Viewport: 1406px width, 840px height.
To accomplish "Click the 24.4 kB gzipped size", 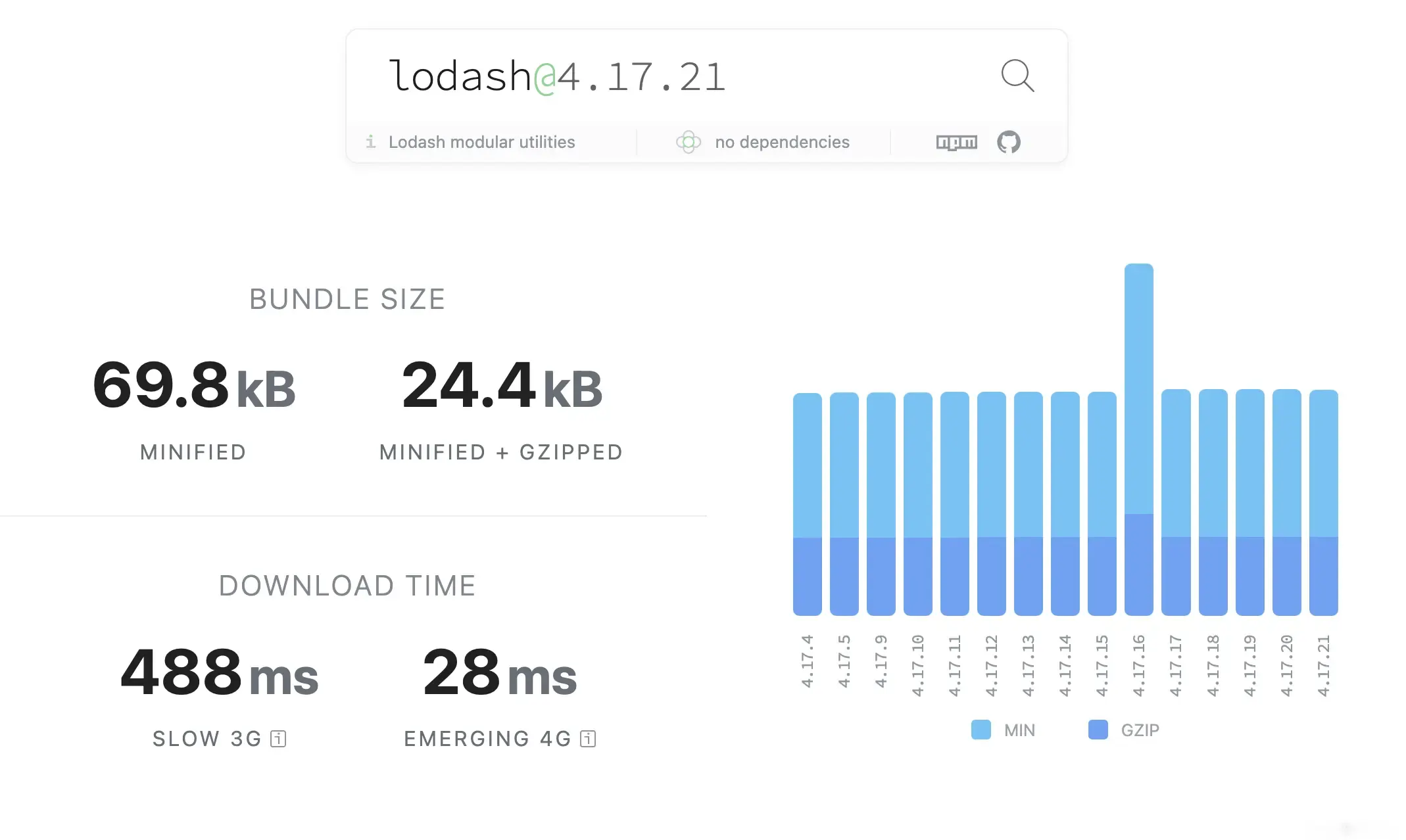I will click(x=502, y=385).
